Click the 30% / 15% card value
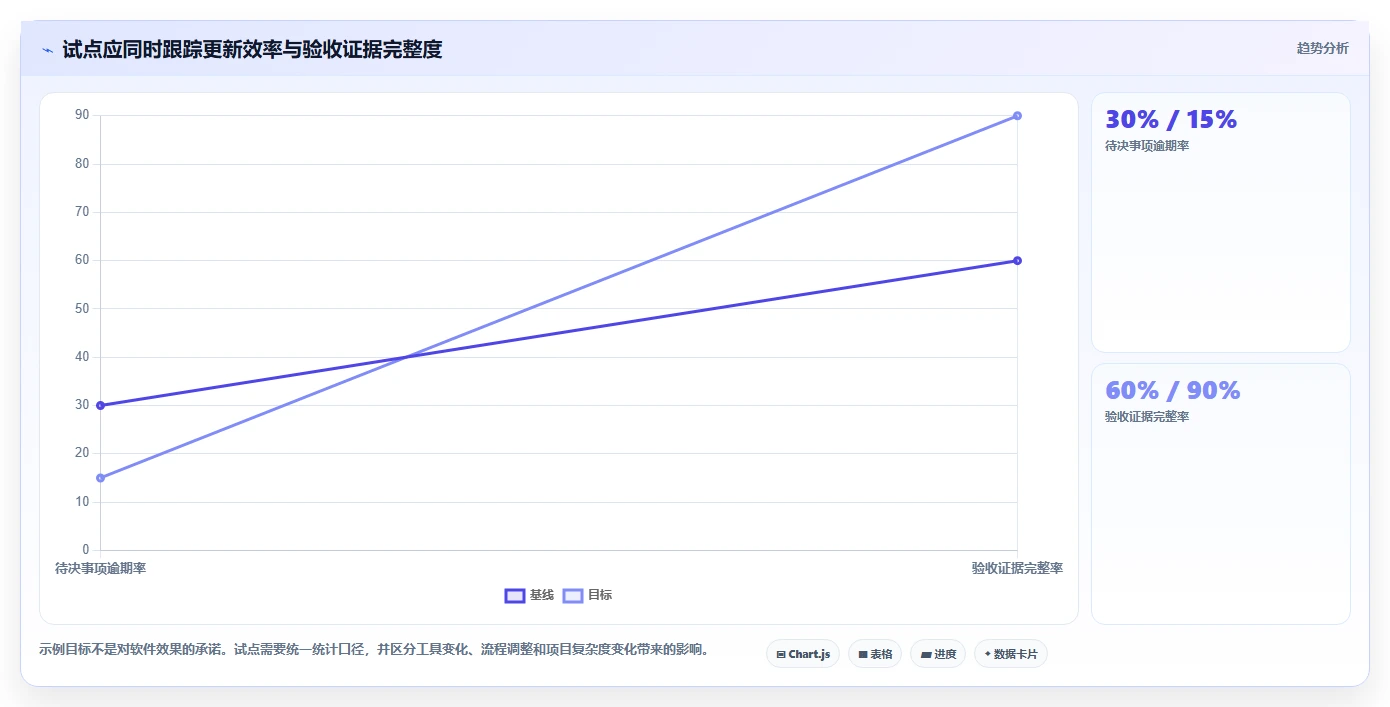The image size is (1390, 707). click(1171, 120)
